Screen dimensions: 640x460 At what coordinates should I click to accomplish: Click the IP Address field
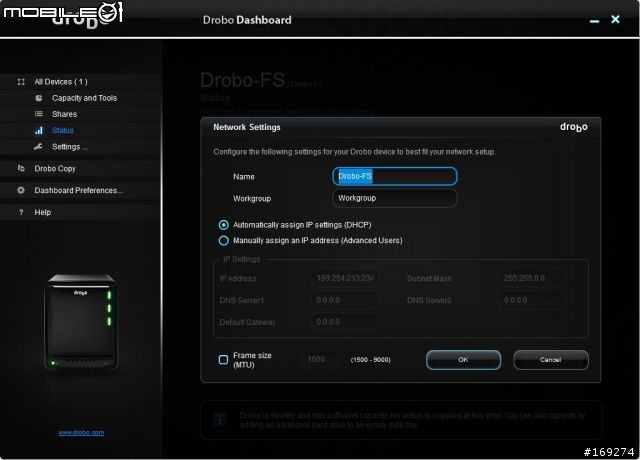click(x=345, y=278)
